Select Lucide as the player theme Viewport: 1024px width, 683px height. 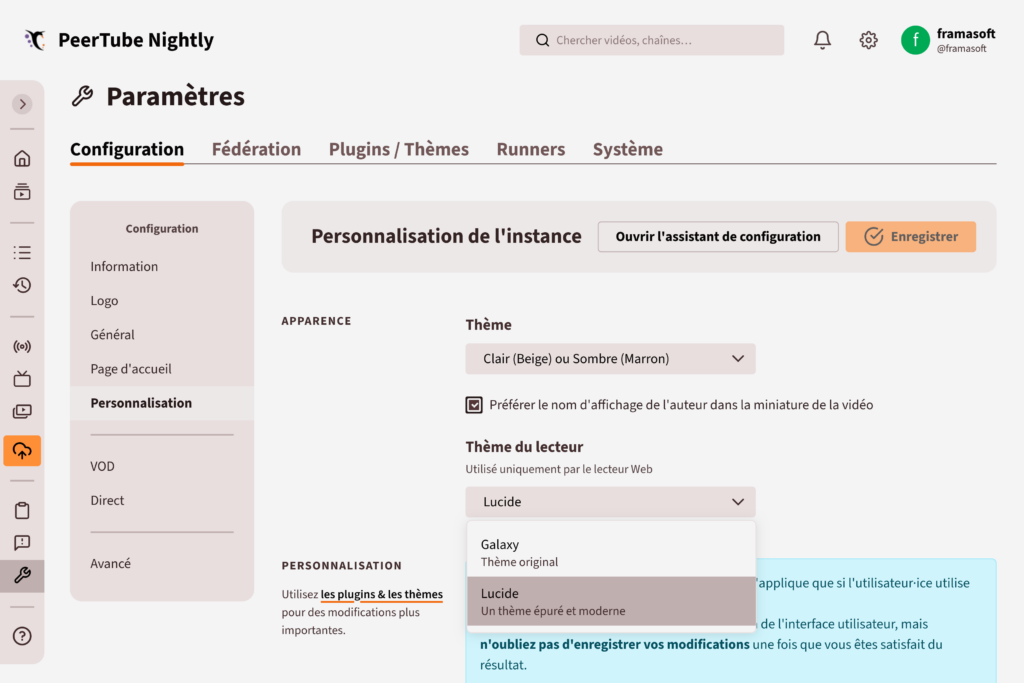(610, 600)
